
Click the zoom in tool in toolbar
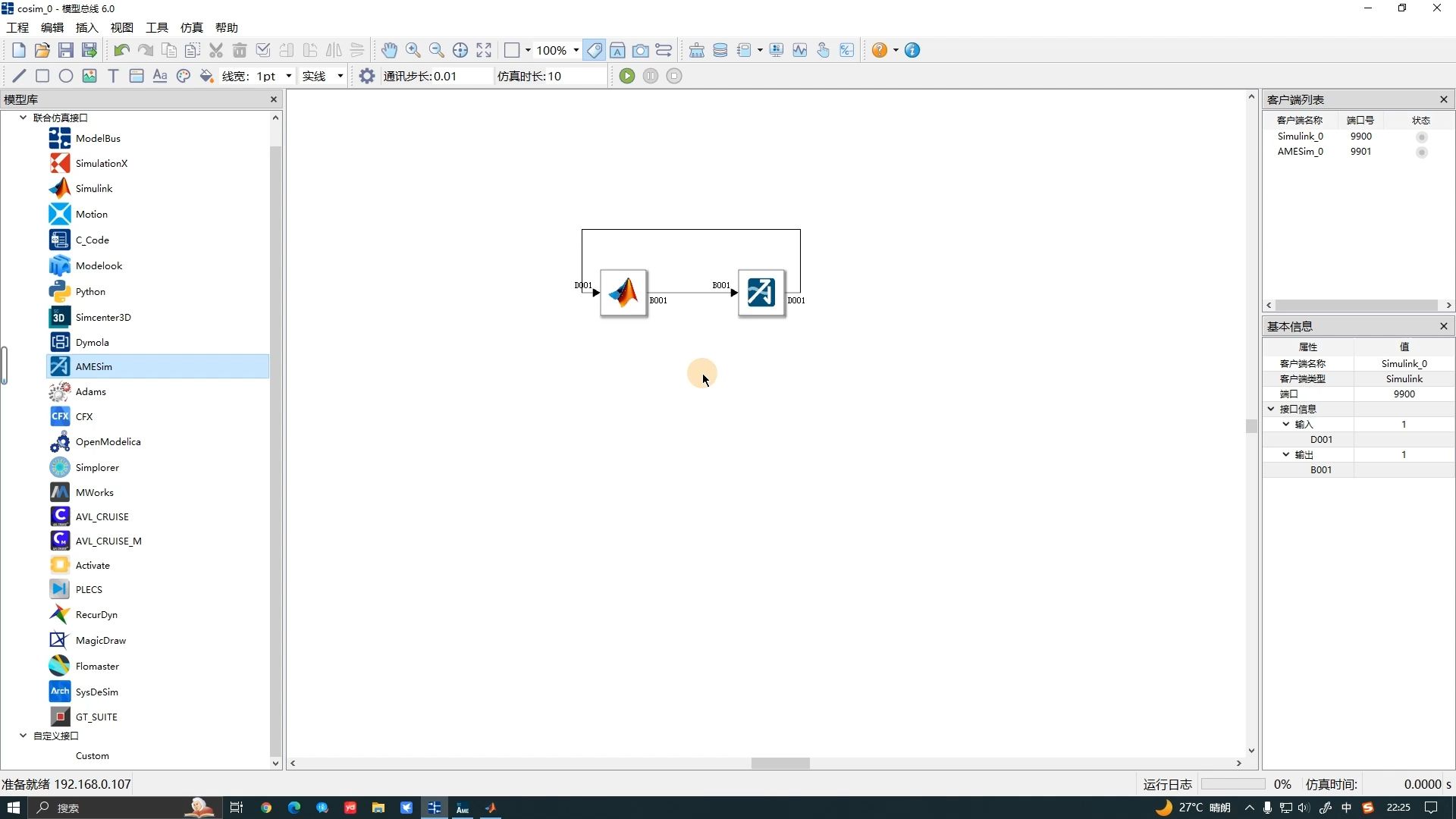[413, 50]
